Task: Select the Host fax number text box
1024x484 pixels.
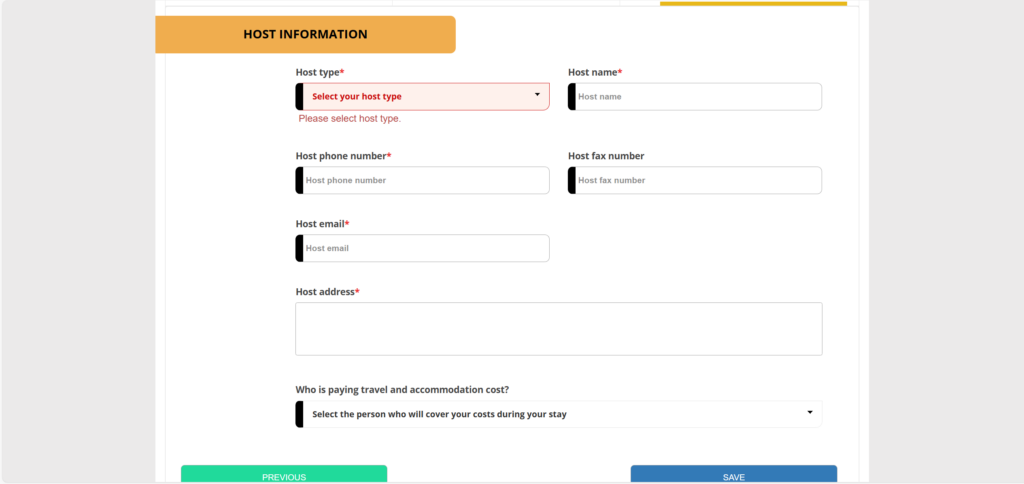Action: (697, 181)
